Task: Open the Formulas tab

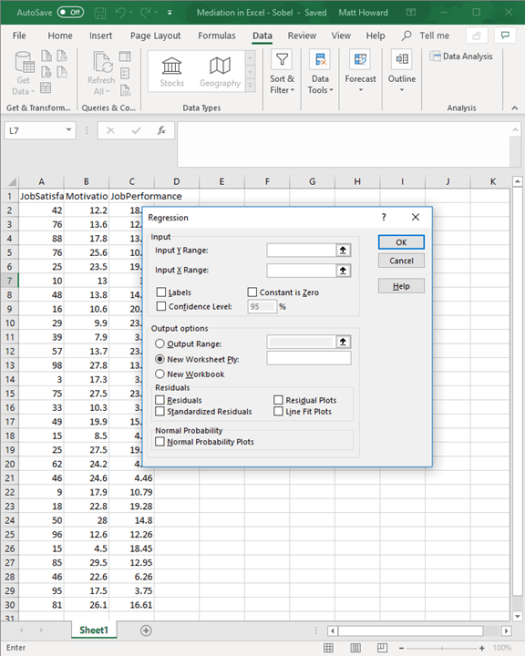Action: pos(217,36)
